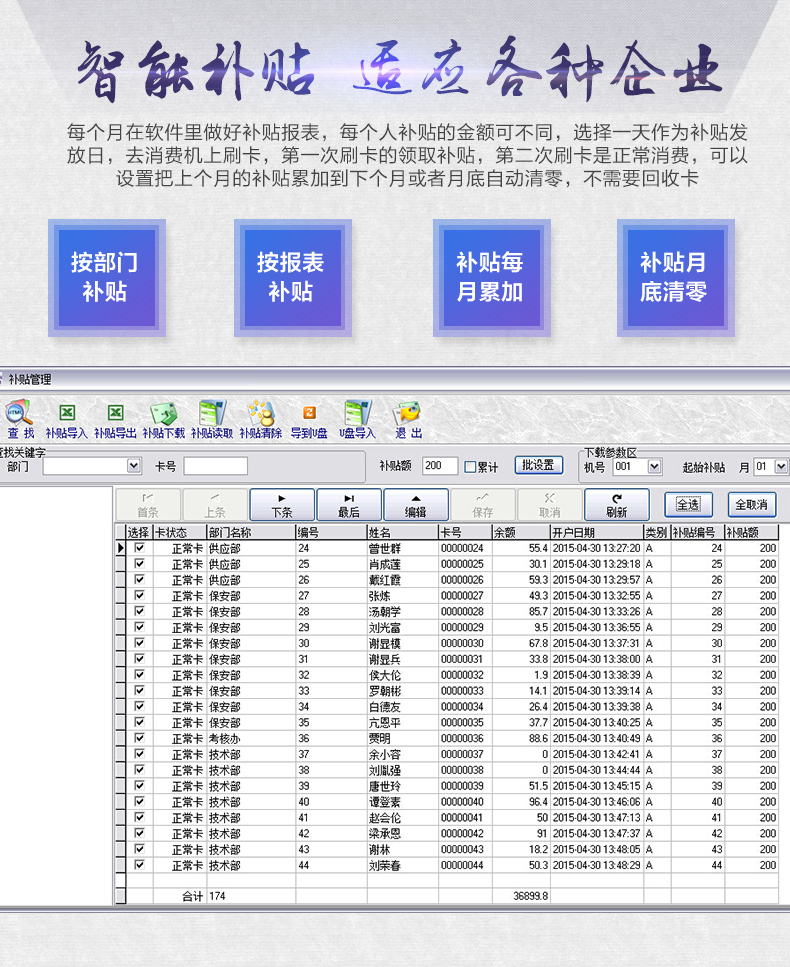Open the 月 month dropdown
Image resolution: width=790 pixels, height=967 pixels.
[781, 467]
